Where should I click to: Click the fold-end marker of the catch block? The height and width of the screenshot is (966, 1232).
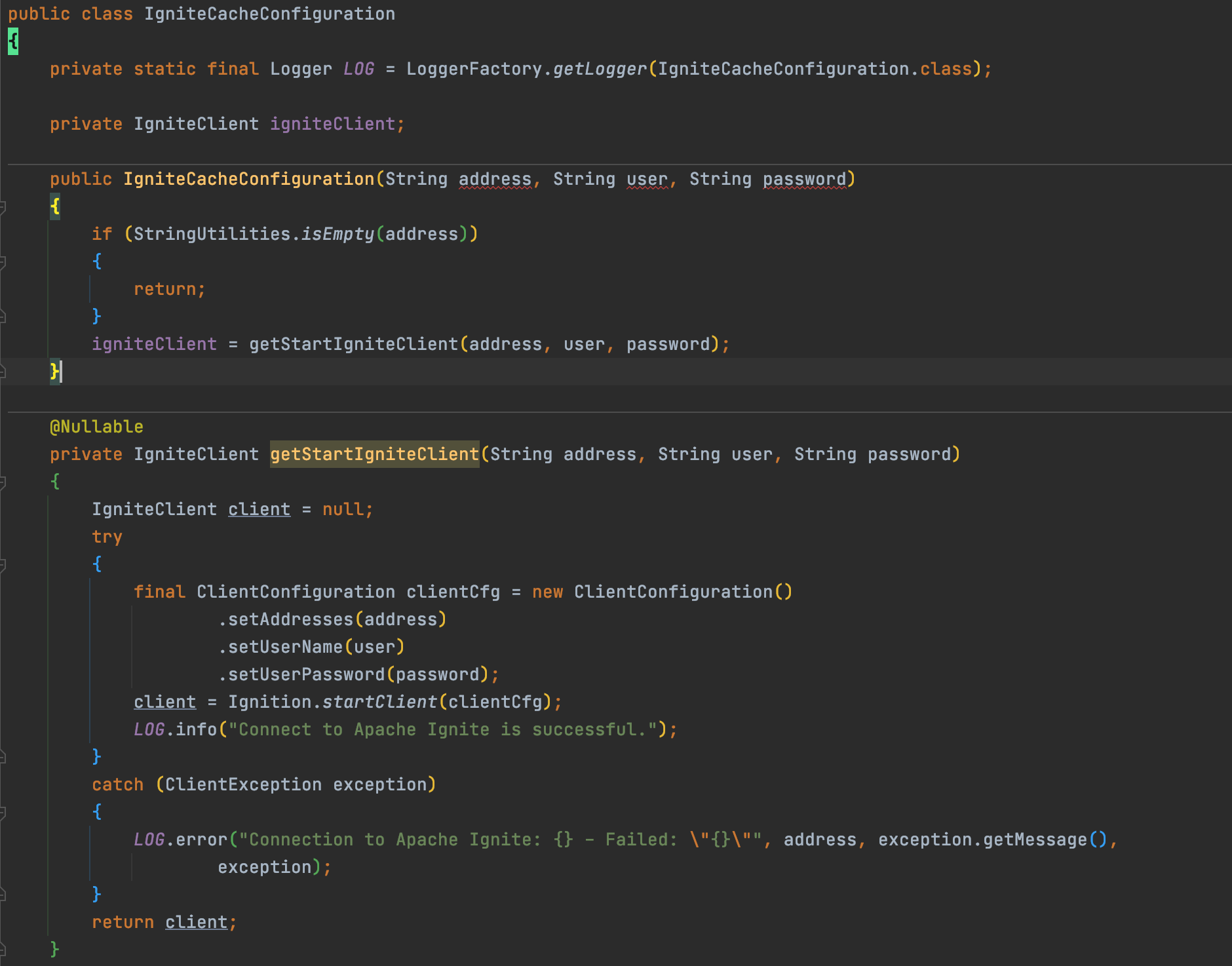click(x=3, y=895)
